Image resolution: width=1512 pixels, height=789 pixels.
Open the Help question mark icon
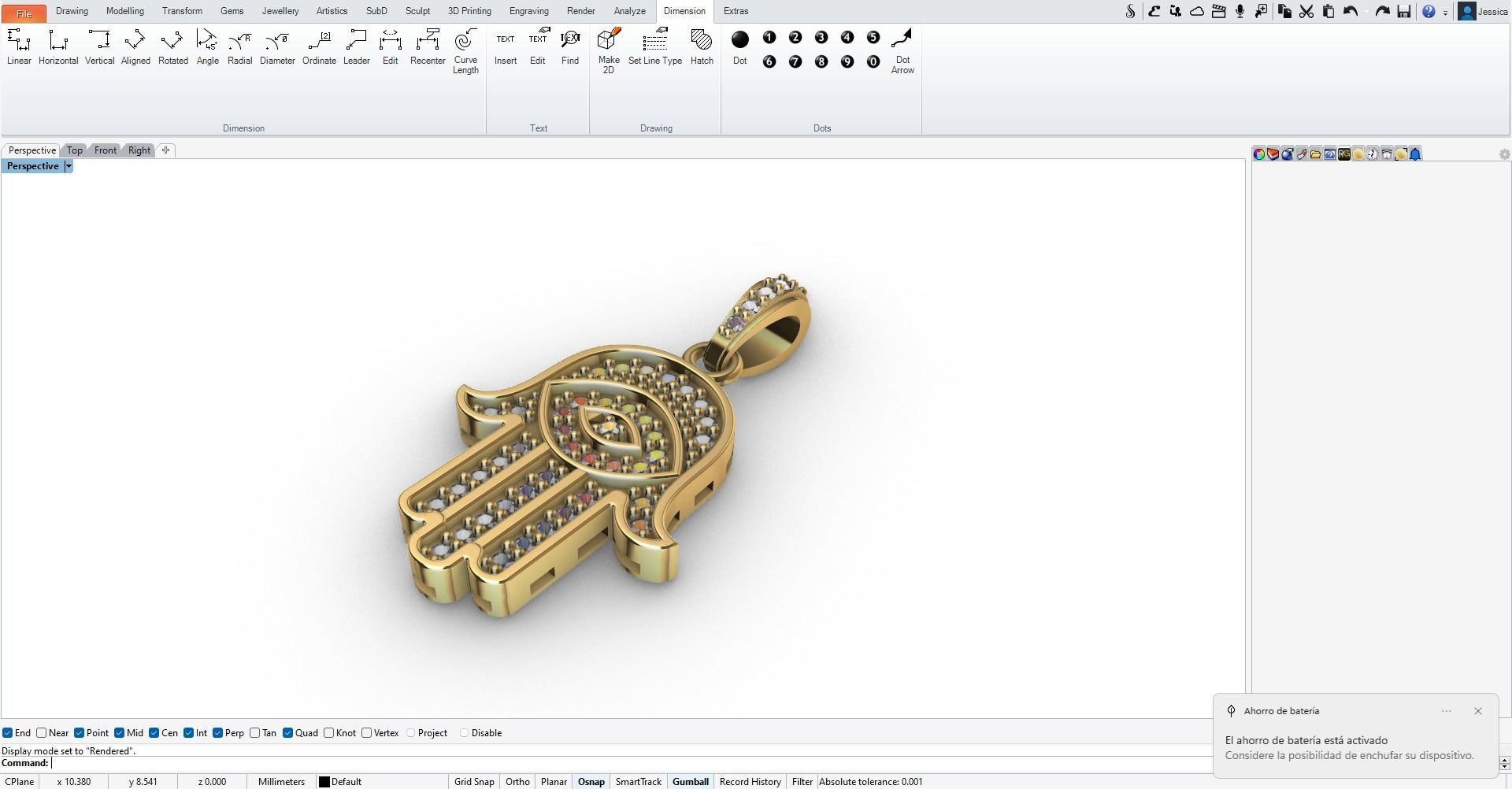pos(1429,11)
